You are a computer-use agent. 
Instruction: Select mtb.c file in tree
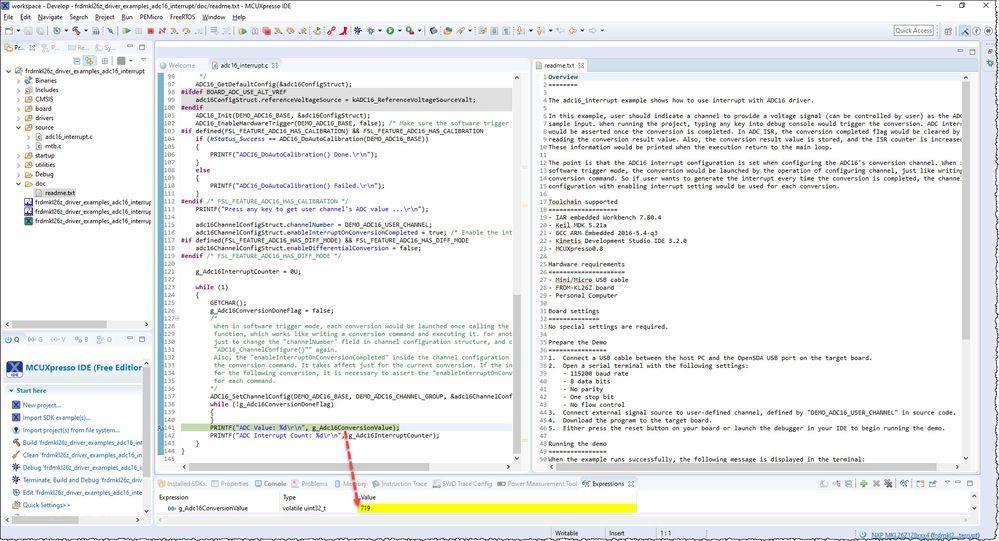53,146
